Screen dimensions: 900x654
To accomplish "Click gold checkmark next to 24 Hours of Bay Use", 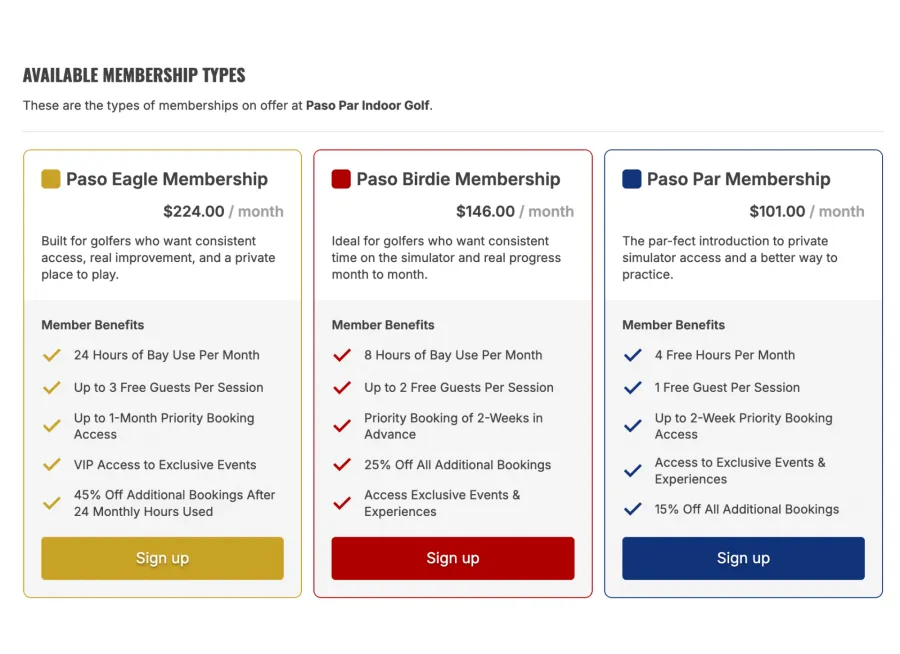I will pos(52,355).
